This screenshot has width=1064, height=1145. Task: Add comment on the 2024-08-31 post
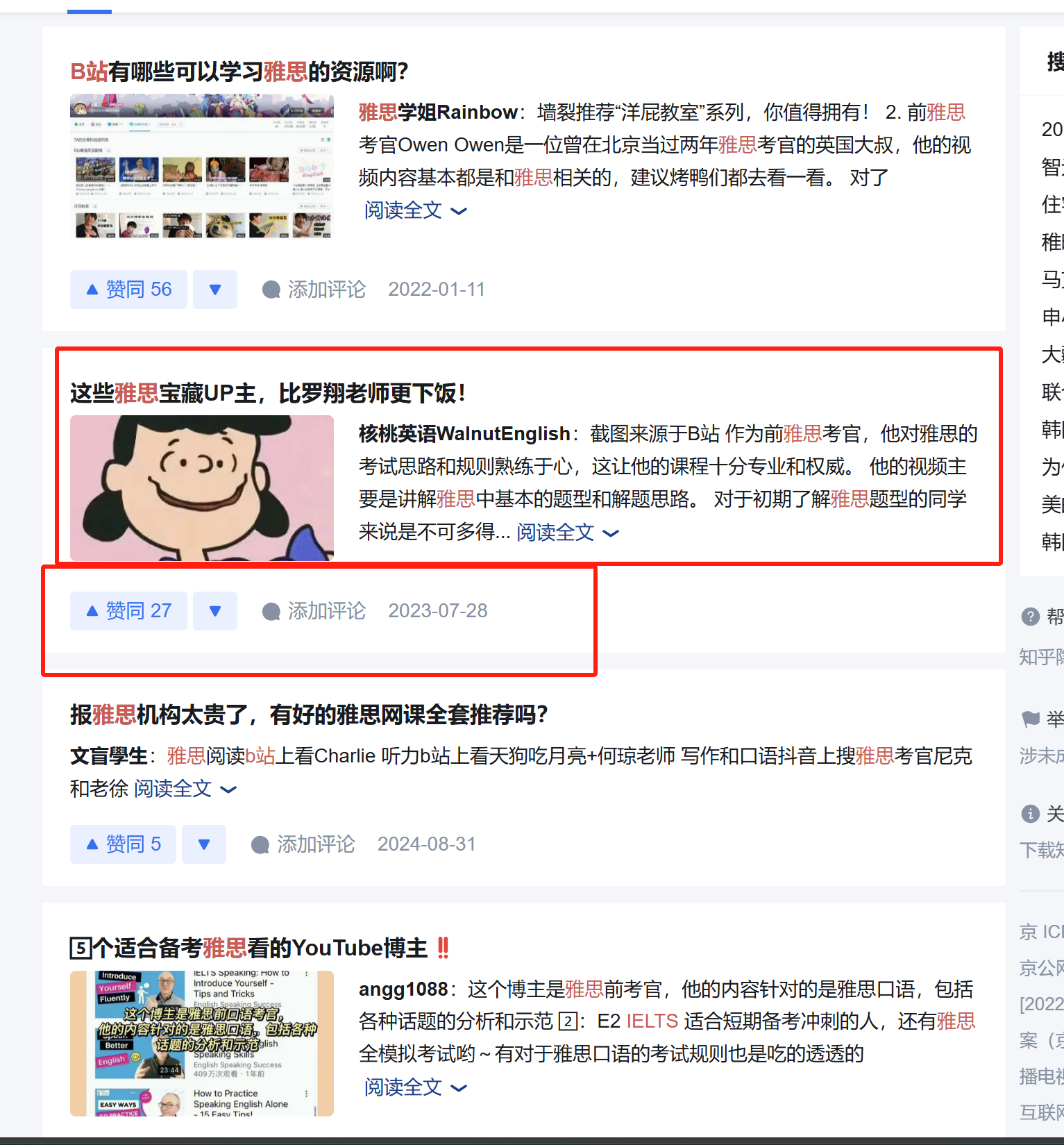pos(303,844)
